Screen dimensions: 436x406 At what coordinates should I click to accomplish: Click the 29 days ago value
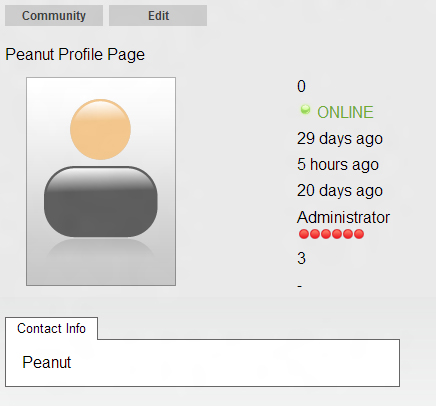pos(340,138)
